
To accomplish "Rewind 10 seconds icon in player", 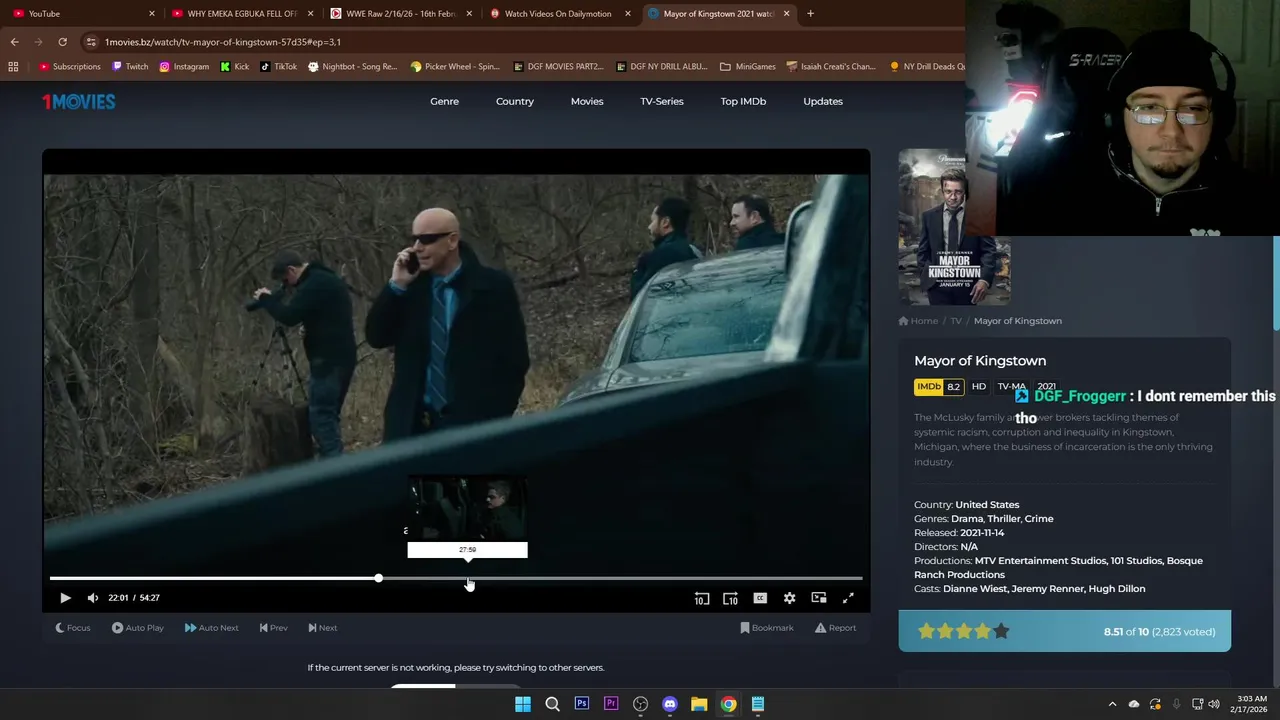I will 702,598.
